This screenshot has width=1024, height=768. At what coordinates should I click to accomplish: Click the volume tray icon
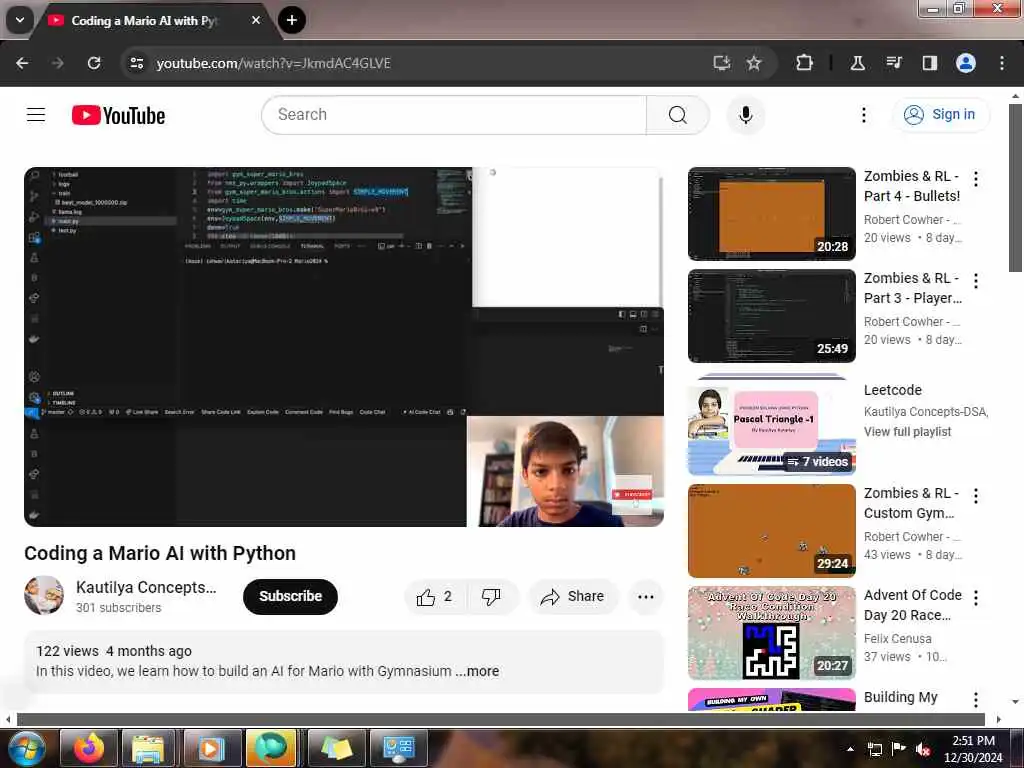pyautogui.click(x=923, y=749)
